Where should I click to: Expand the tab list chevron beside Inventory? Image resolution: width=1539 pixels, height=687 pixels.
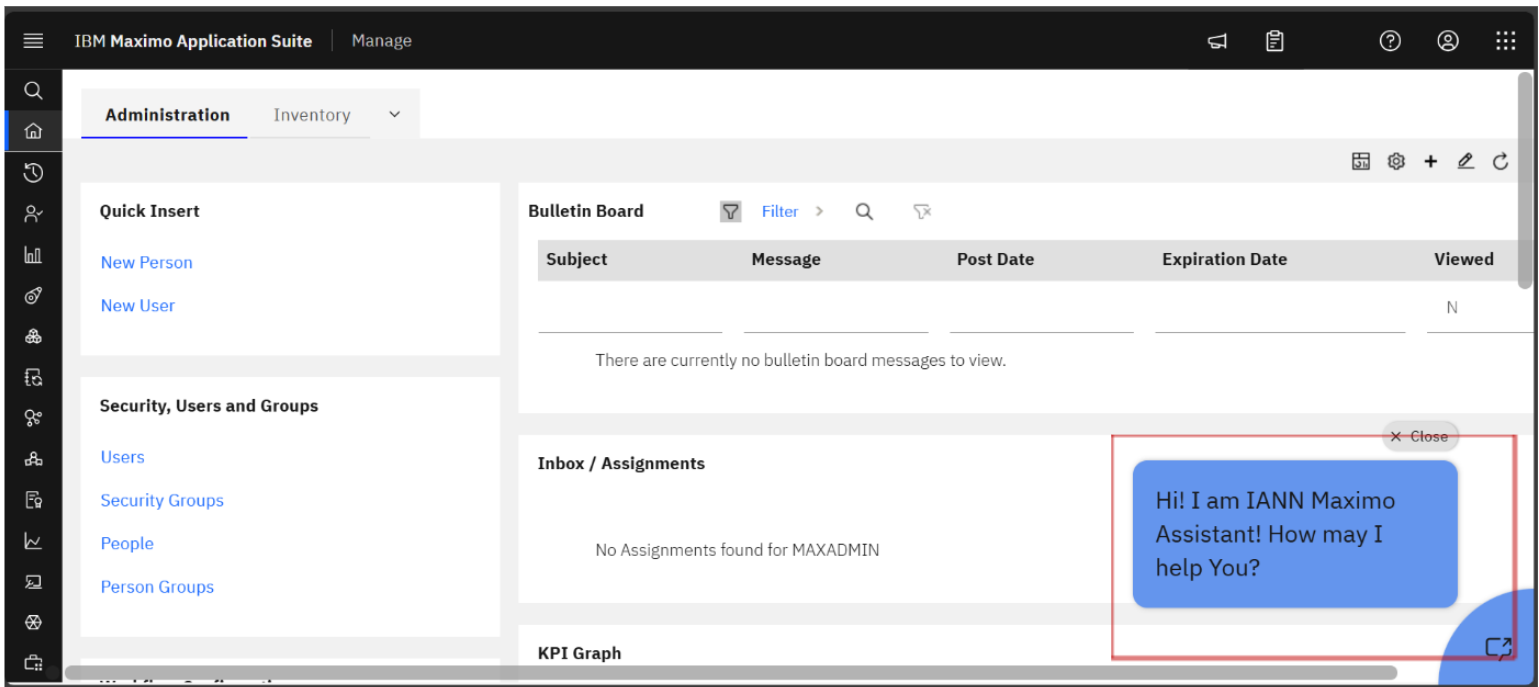pyautogui.click(x=393, y=114)
